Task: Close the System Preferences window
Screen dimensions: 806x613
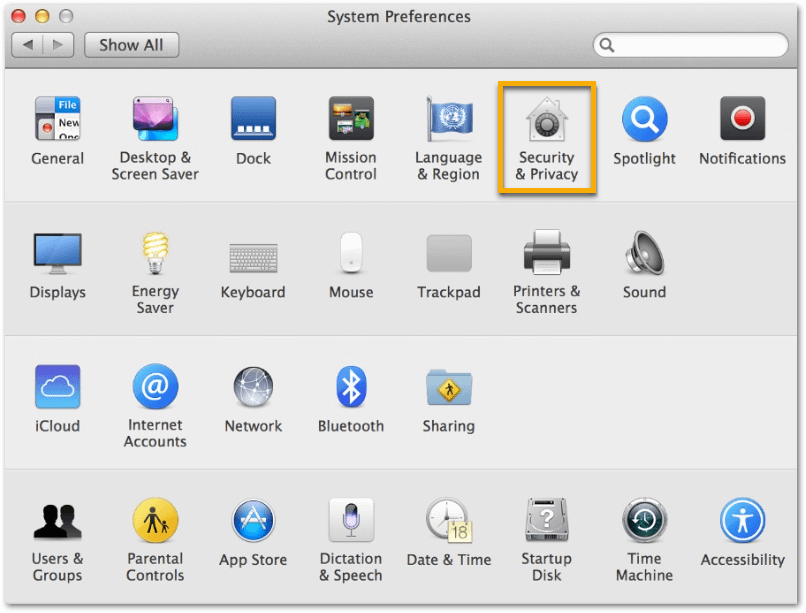Action: pyautogui.click(x=19, y=16)
